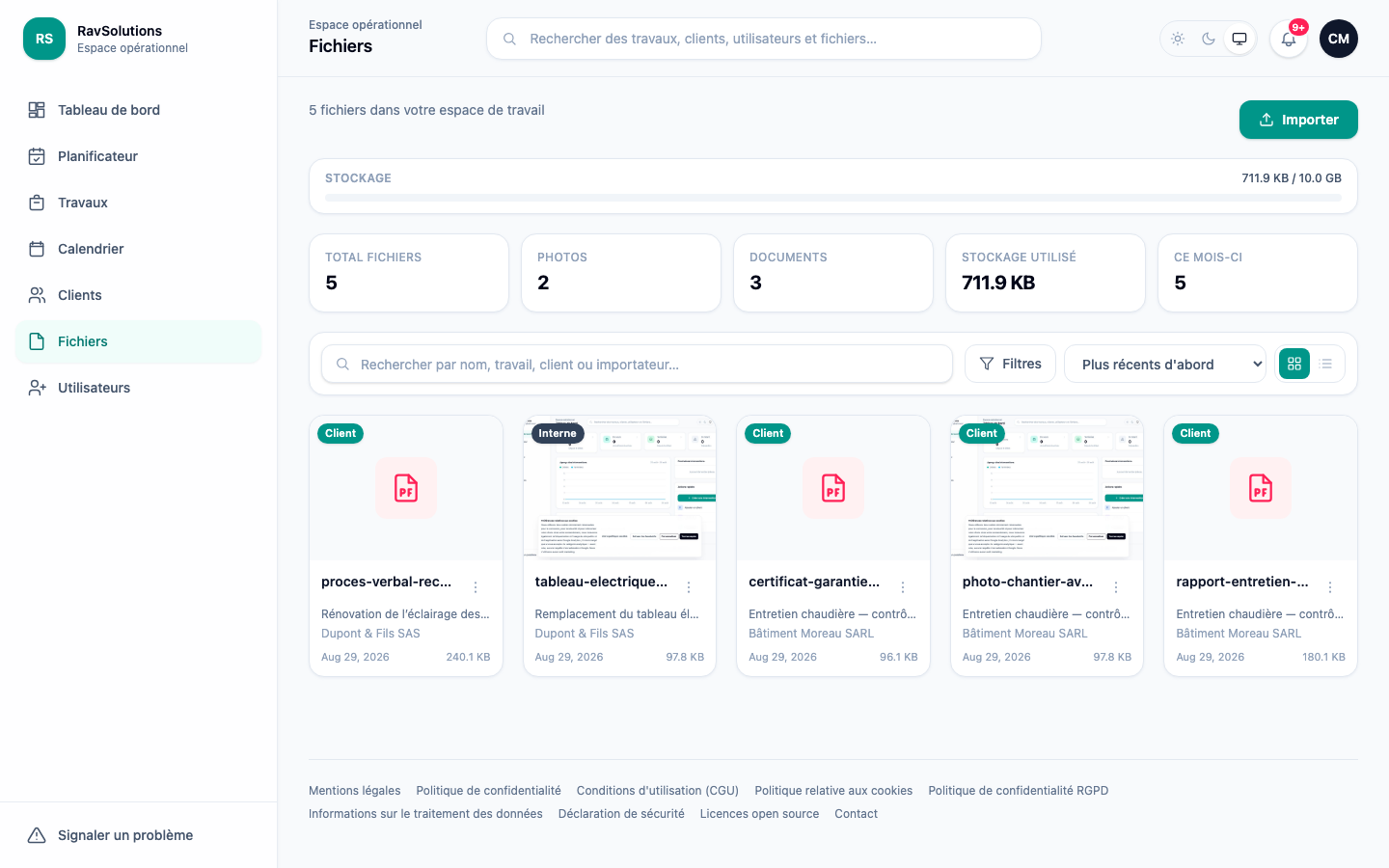The image size is (1389, 868).
Task: Switch to grid view layout
Action: [x=1294, y=364]
